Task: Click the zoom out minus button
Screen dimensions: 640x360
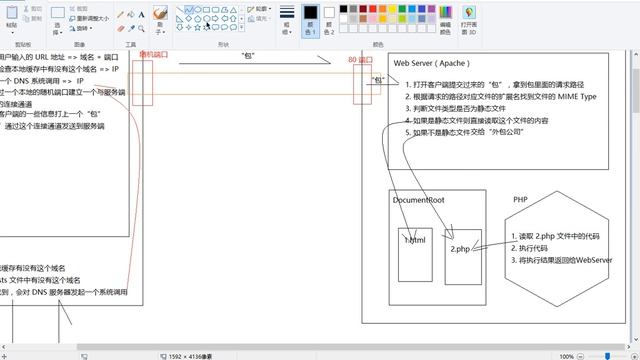Action: coord(581,356)
